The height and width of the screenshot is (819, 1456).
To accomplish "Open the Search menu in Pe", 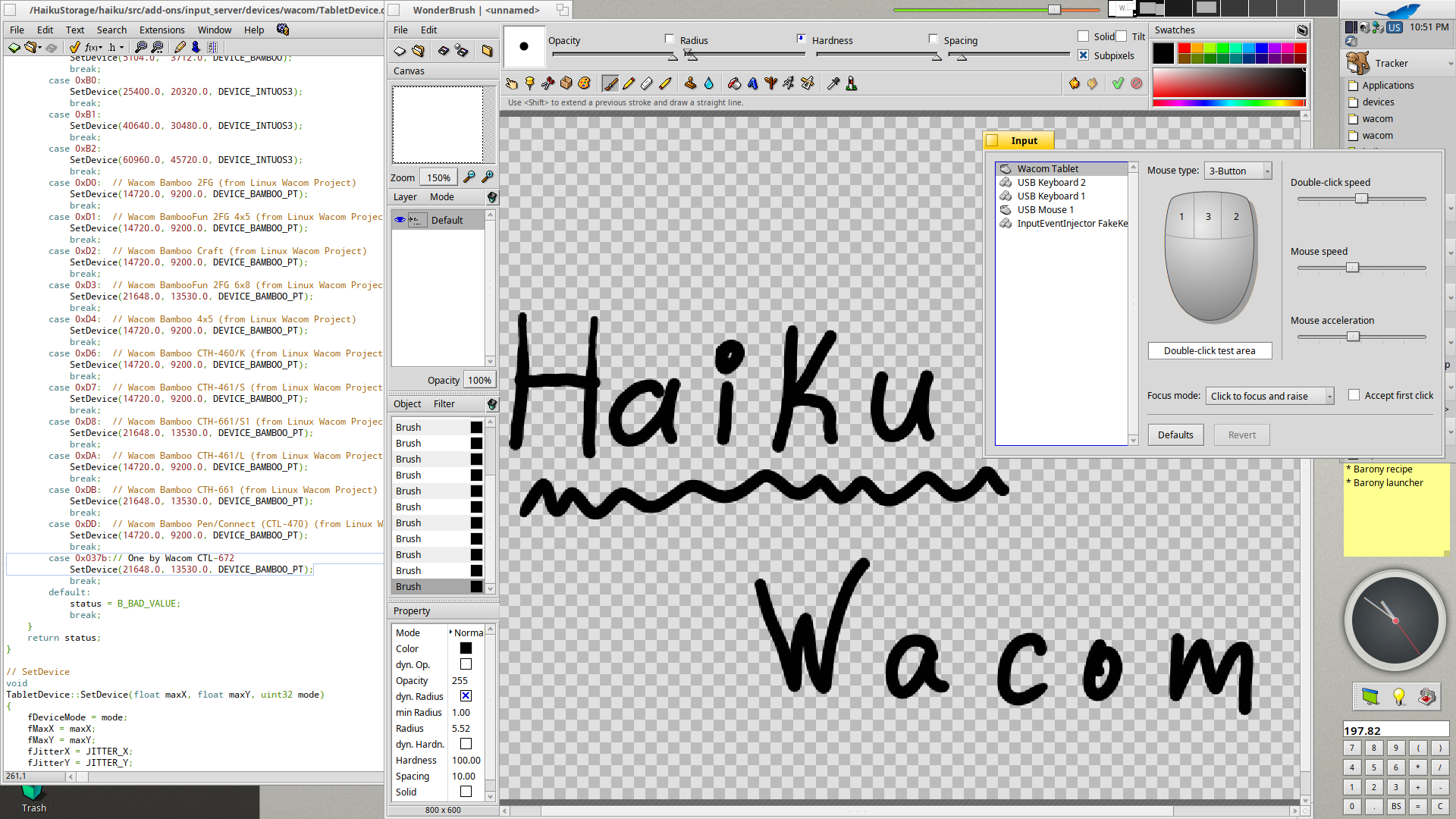I will point(111,30).
